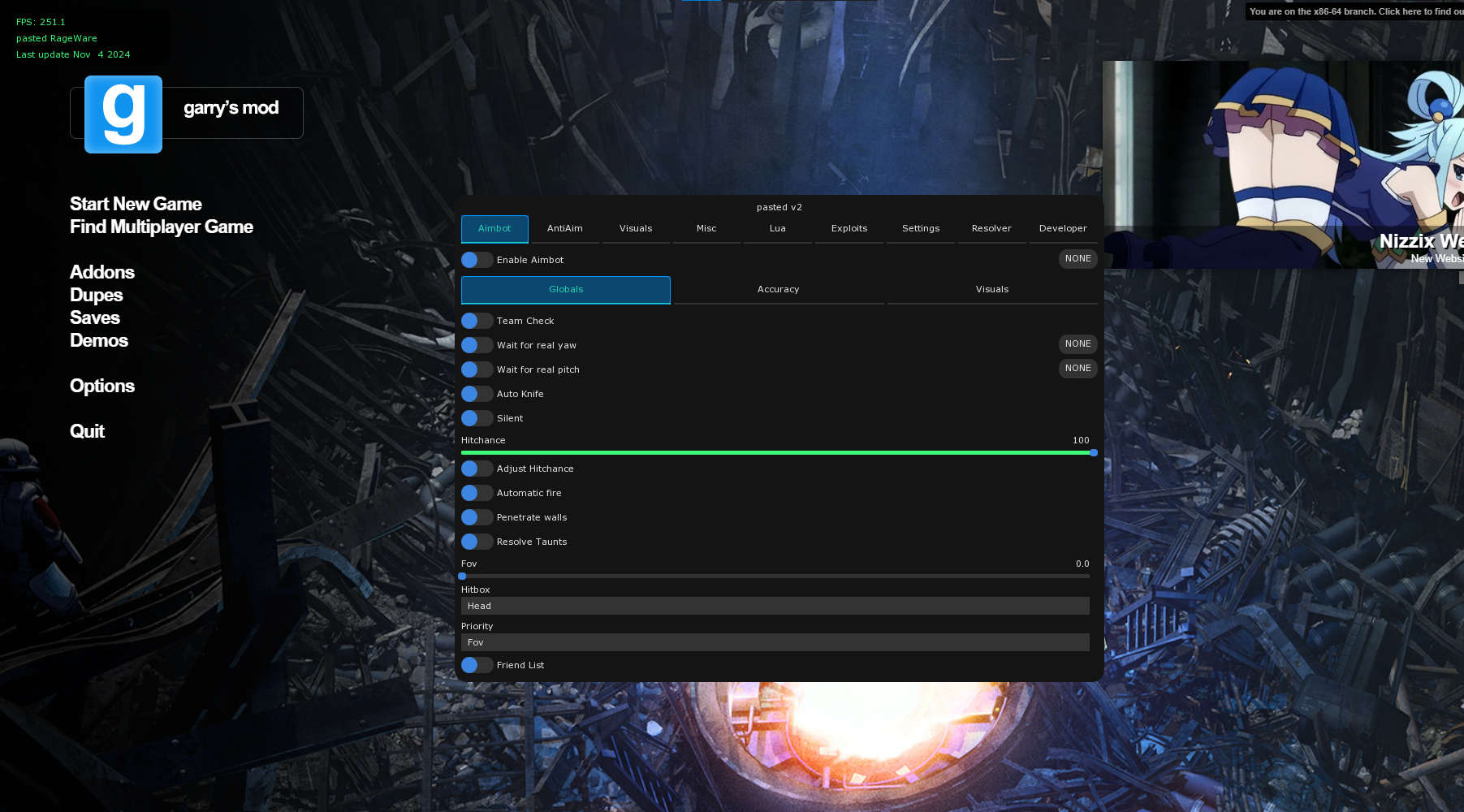
Task: Open the Developer tab
Action: pos(1063,229)
